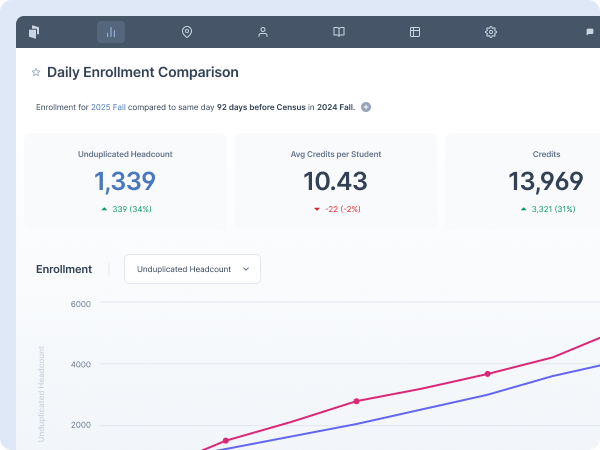The width and height of the screenshot is (600, 450).
Task: Select the Unduplicated Headcount summary card
Action: tap(127, 181)
